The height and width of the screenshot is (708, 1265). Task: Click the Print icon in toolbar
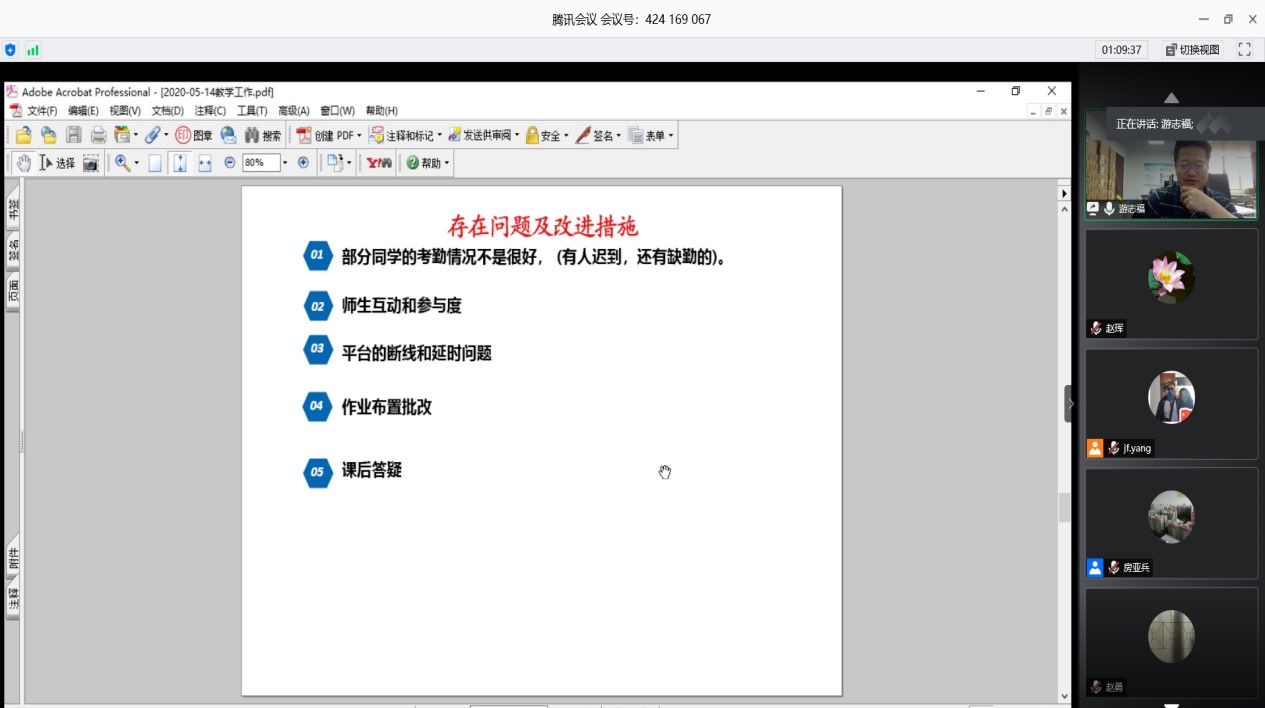[x=98, y=135]
